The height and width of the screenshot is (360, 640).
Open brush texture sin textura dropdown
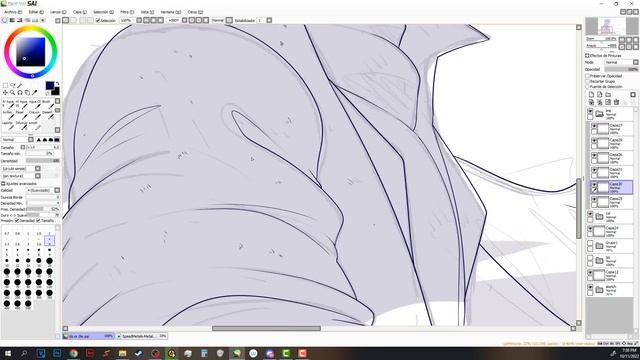pyautogui.click(x=21, y=176)
